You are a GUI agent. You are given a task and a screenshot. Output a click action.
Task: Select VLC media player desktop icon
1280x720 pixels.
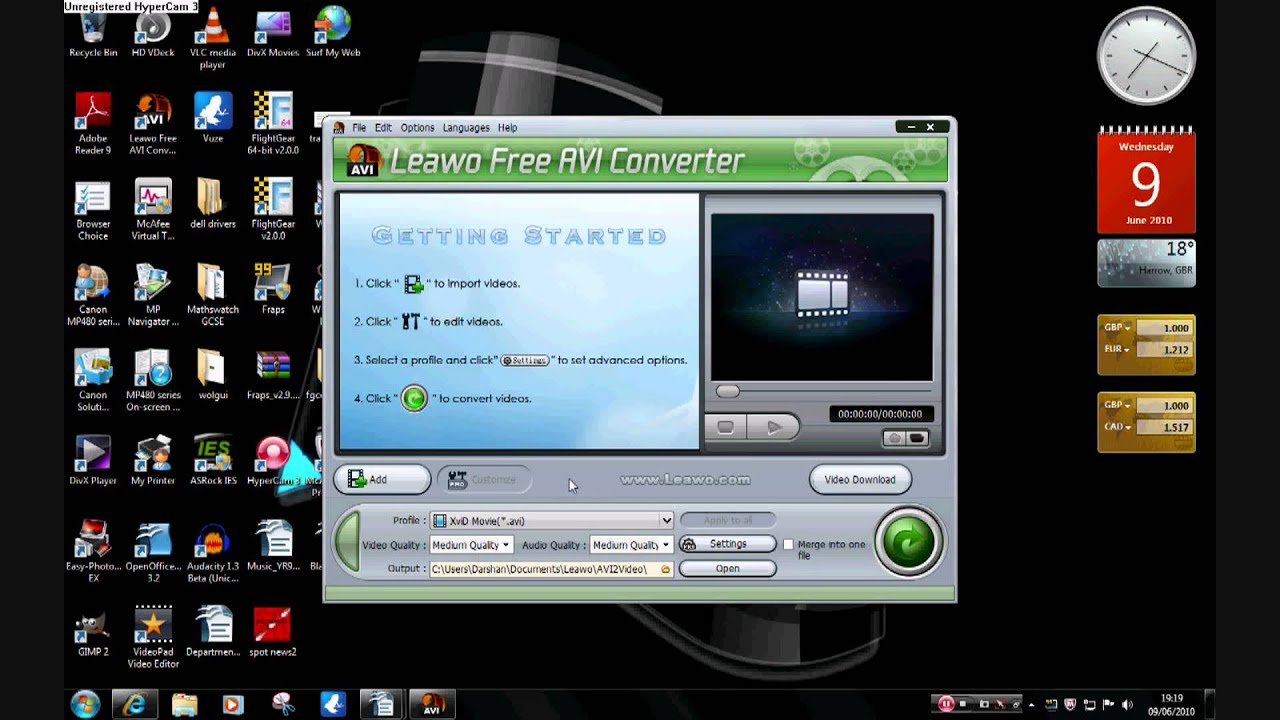click(x=213, y=38)
